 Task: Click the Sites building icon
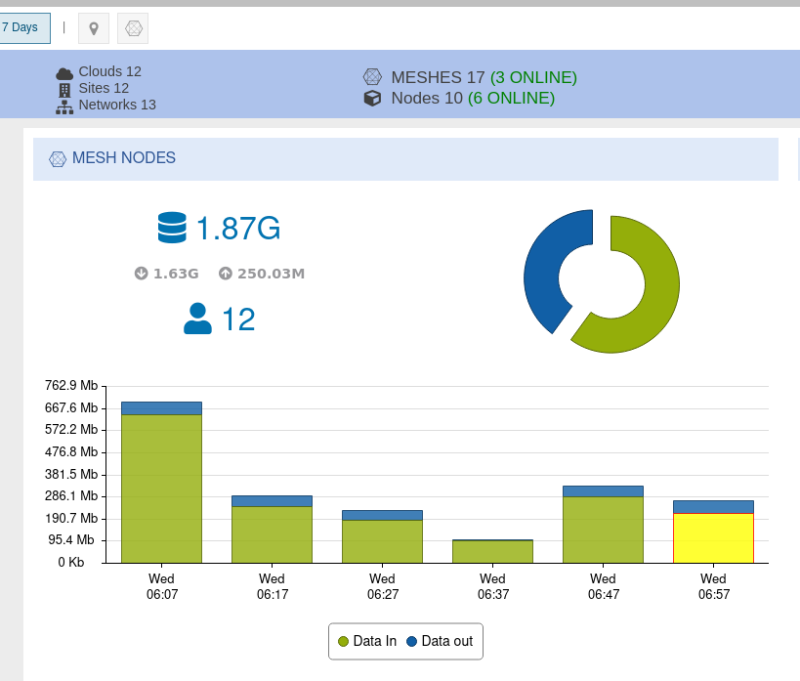click(x=65, y=88)
